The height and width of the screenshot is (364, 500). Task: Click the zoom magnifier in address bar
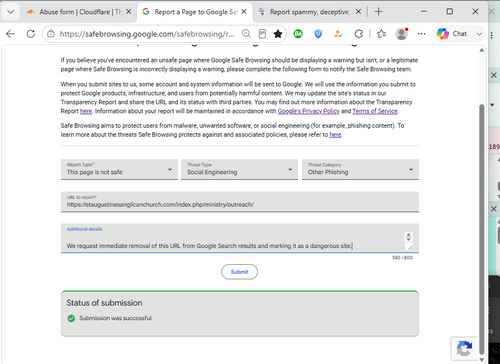click(246, 34)
